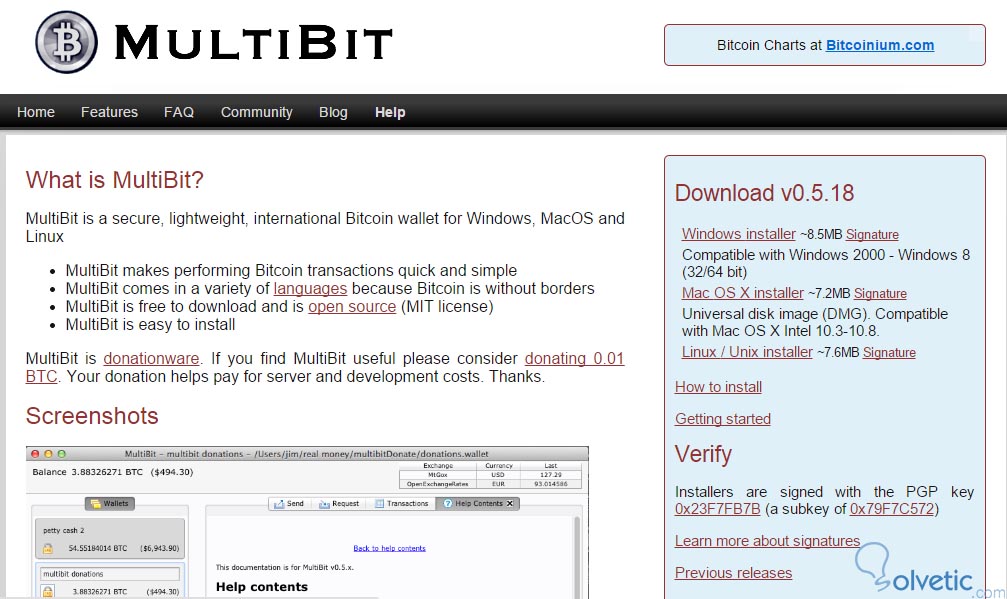Open Signature link for Mac OS X installer
The height and width of the screenshot is (599, 1007).
pyautogui.click(x=880, y=294)
